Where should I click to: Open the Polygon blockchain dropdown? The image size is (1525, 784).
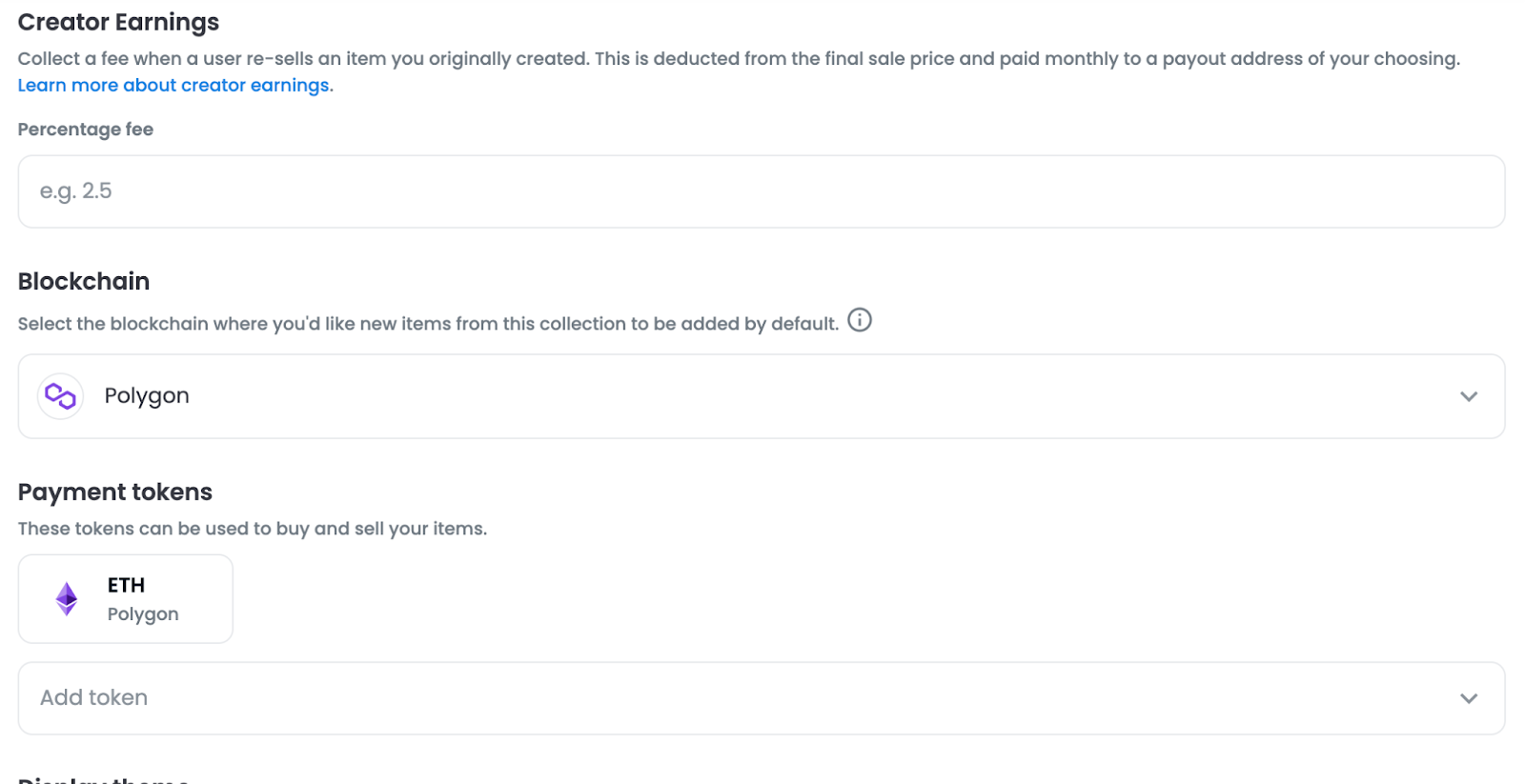coord(762,396)
